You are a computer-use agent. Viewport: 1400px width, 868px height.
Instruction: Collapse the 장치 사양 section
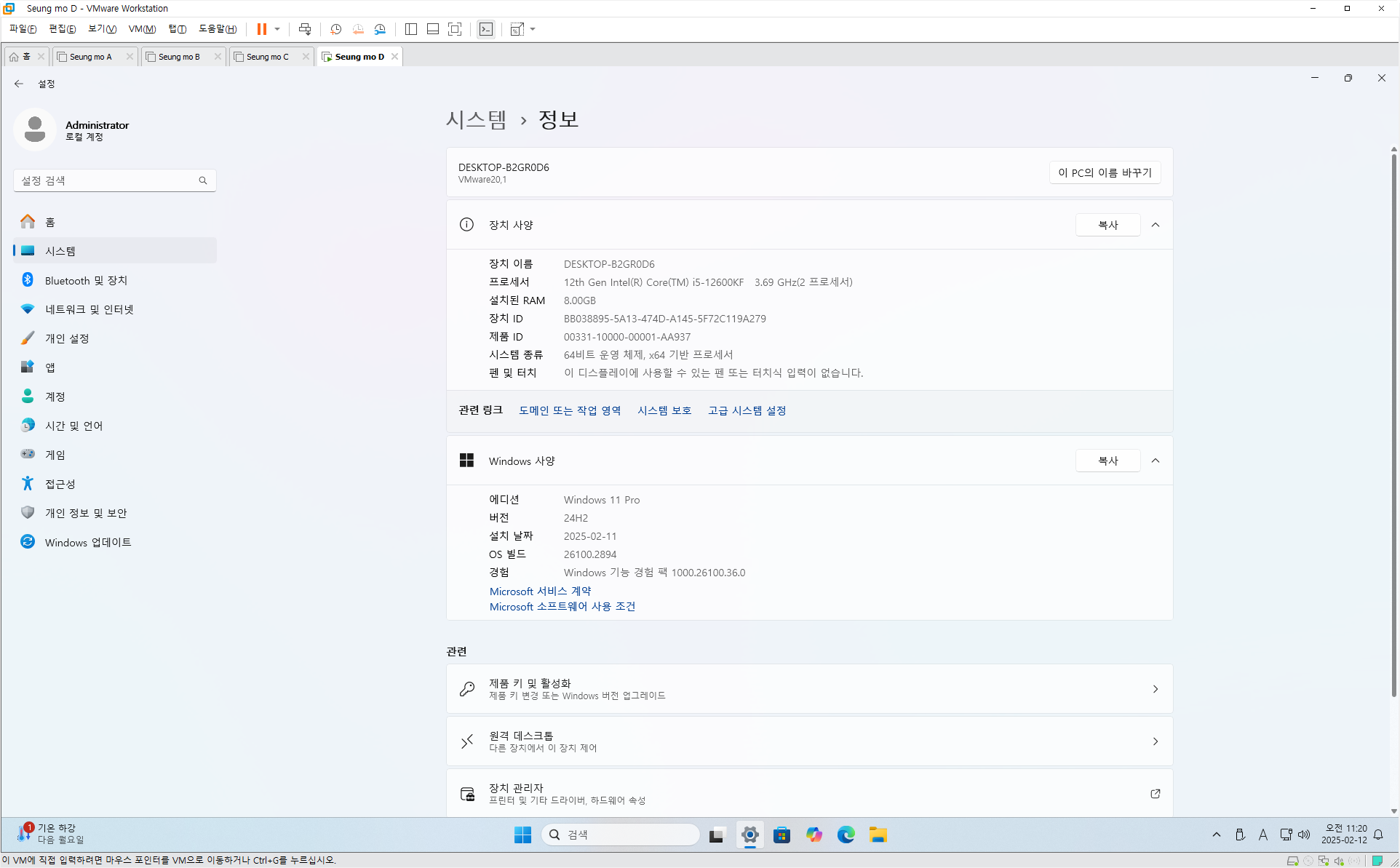coord(1156,225)
